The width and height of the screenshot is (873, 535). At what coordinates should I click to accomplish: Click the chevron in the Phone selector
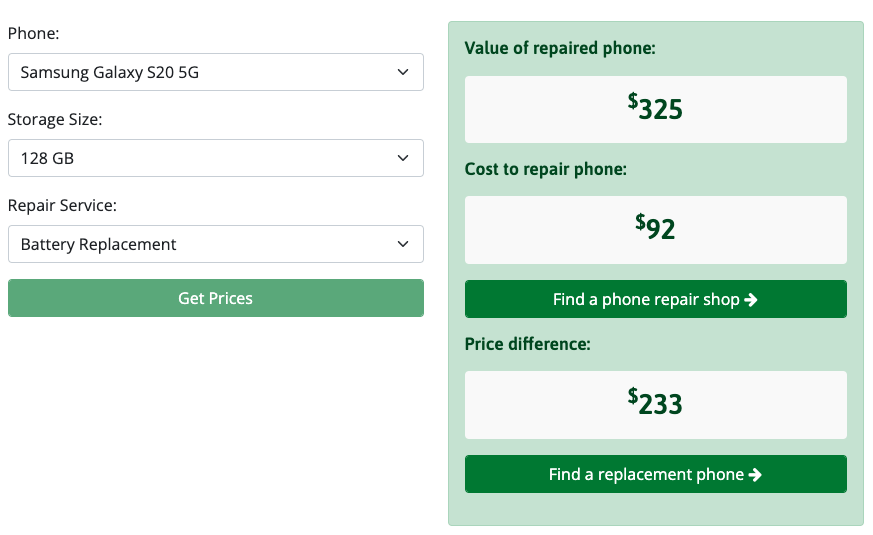pyautogui.click(x=403, y=72)
